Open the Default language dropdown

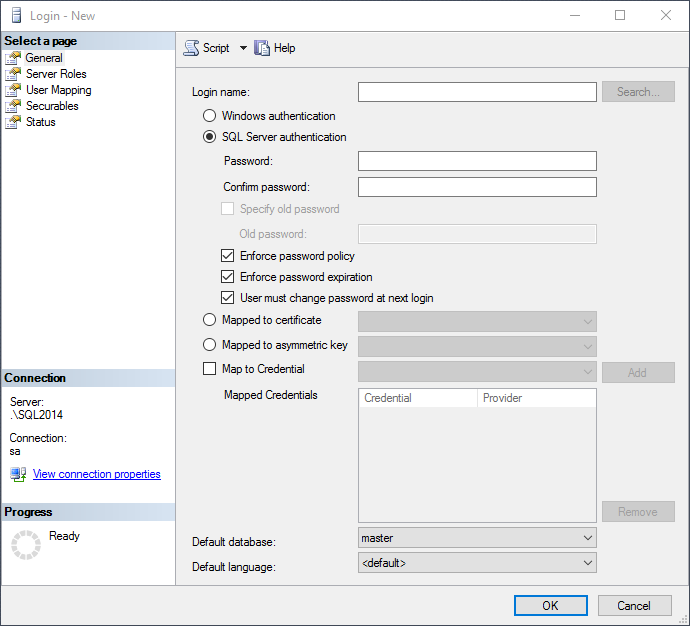(x=477, y=563)
